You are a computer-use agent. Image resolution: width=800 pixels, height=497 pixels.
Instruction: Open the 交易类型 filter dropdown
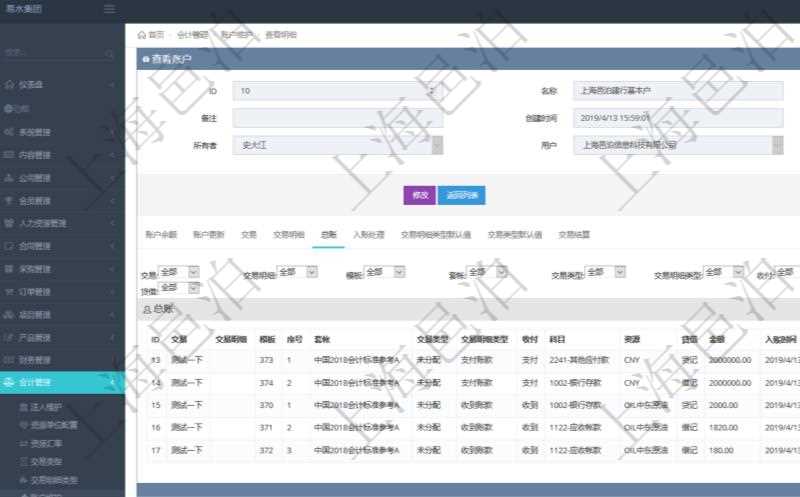pyautogui.click(x=605, y=272)
